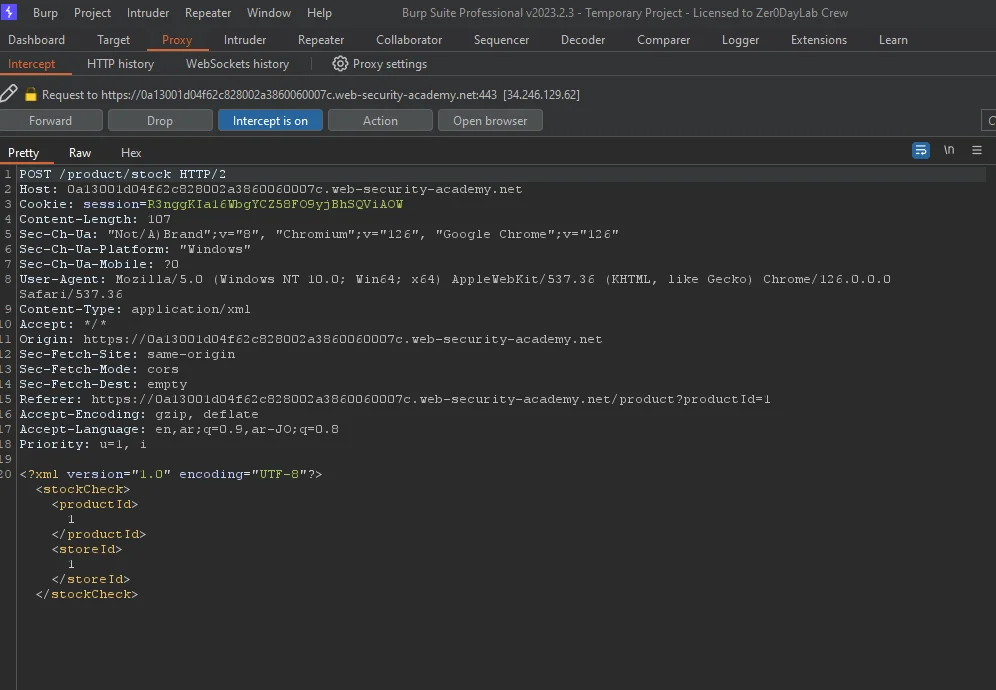Select the Pretty view tab

[x=24, y=152]
